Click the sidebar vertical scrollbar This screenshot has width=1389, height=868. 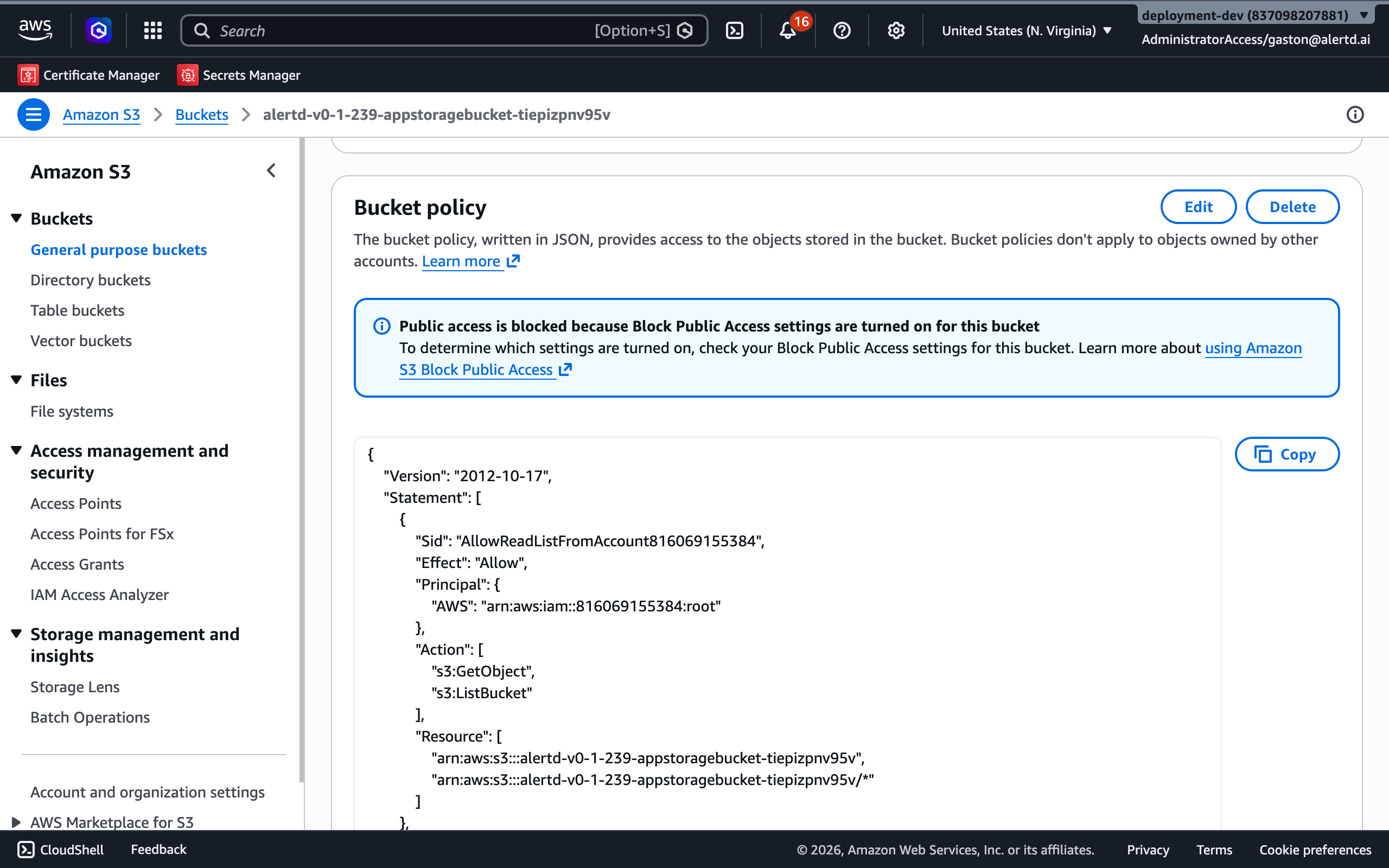tap(302, 459)
